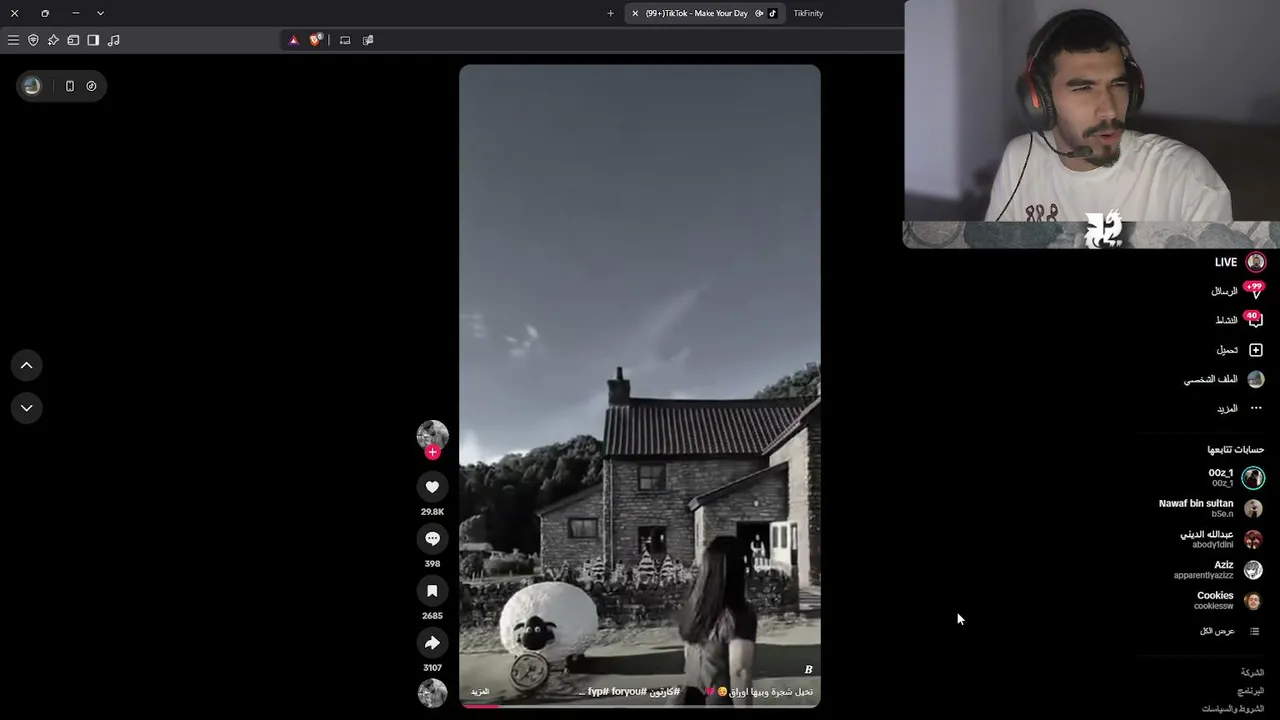Open the wallet icon in browser toolbar

click(73, 40)
